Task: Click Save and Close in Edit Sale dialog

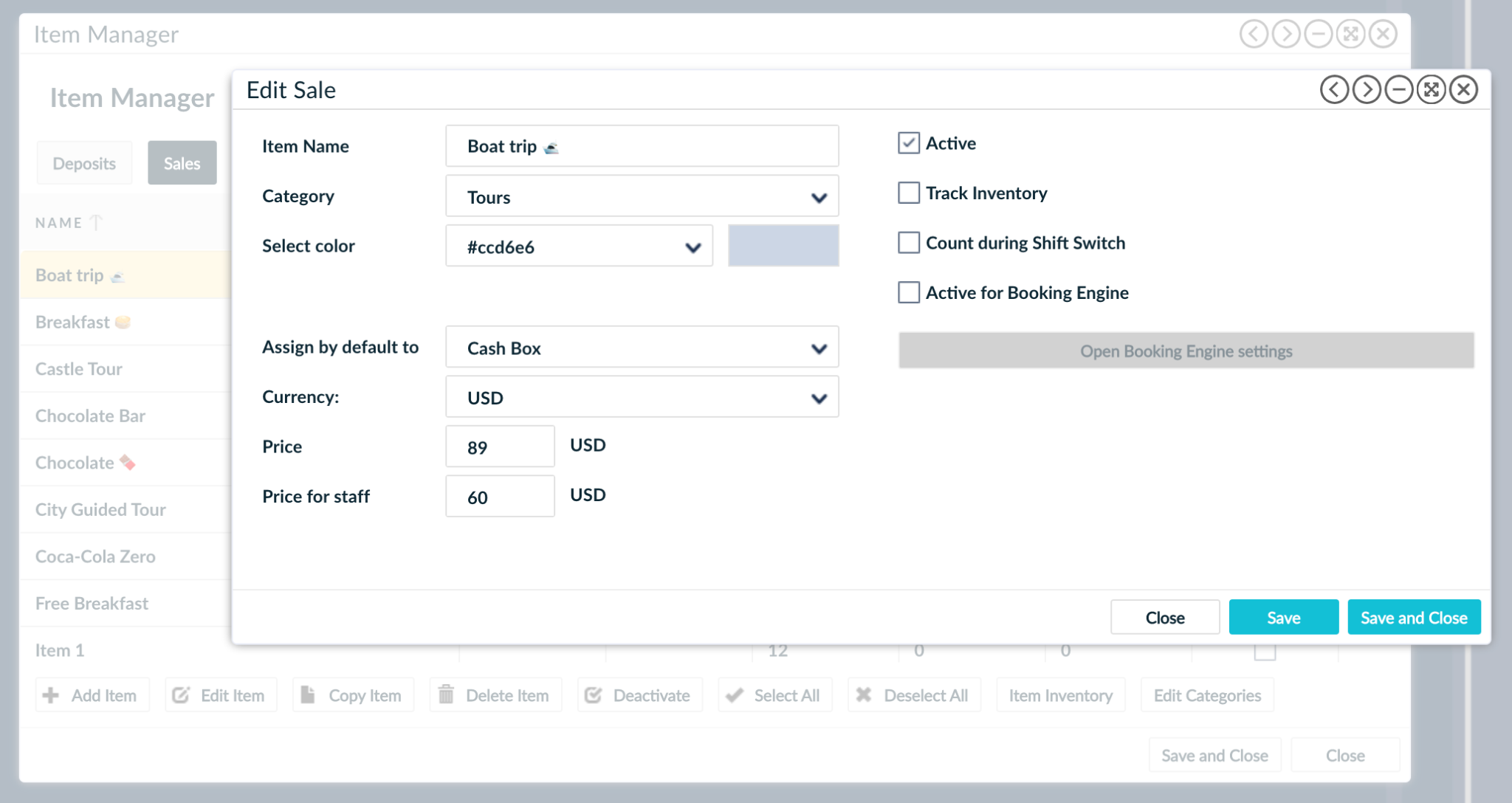Action: [x=1413, y=617]
